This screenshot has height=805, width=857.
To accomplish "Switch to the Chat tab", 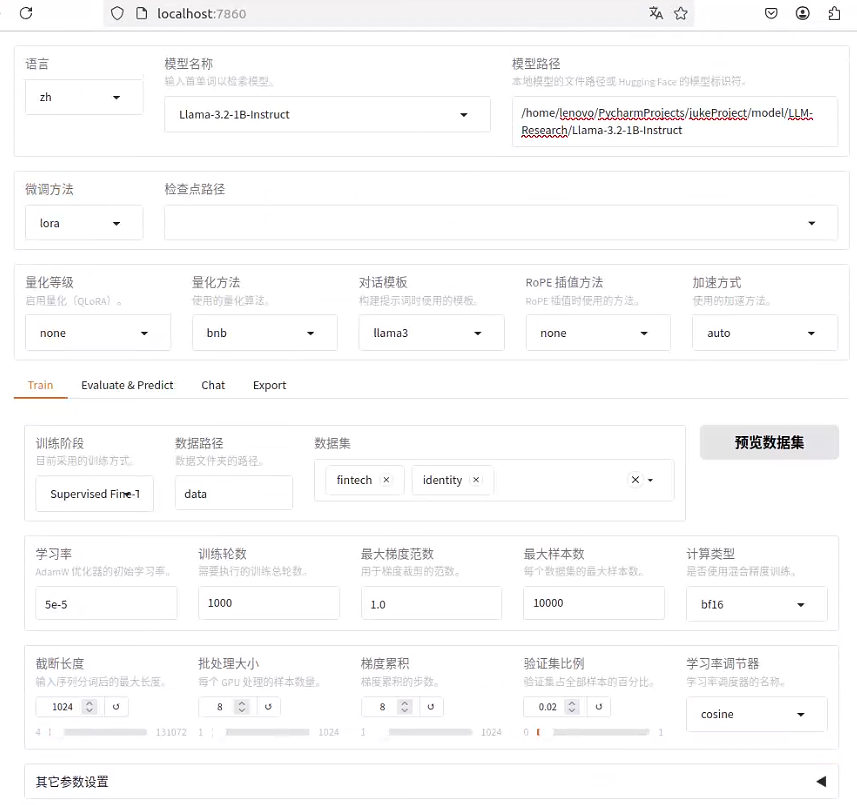I will click(x=213, y=385).
